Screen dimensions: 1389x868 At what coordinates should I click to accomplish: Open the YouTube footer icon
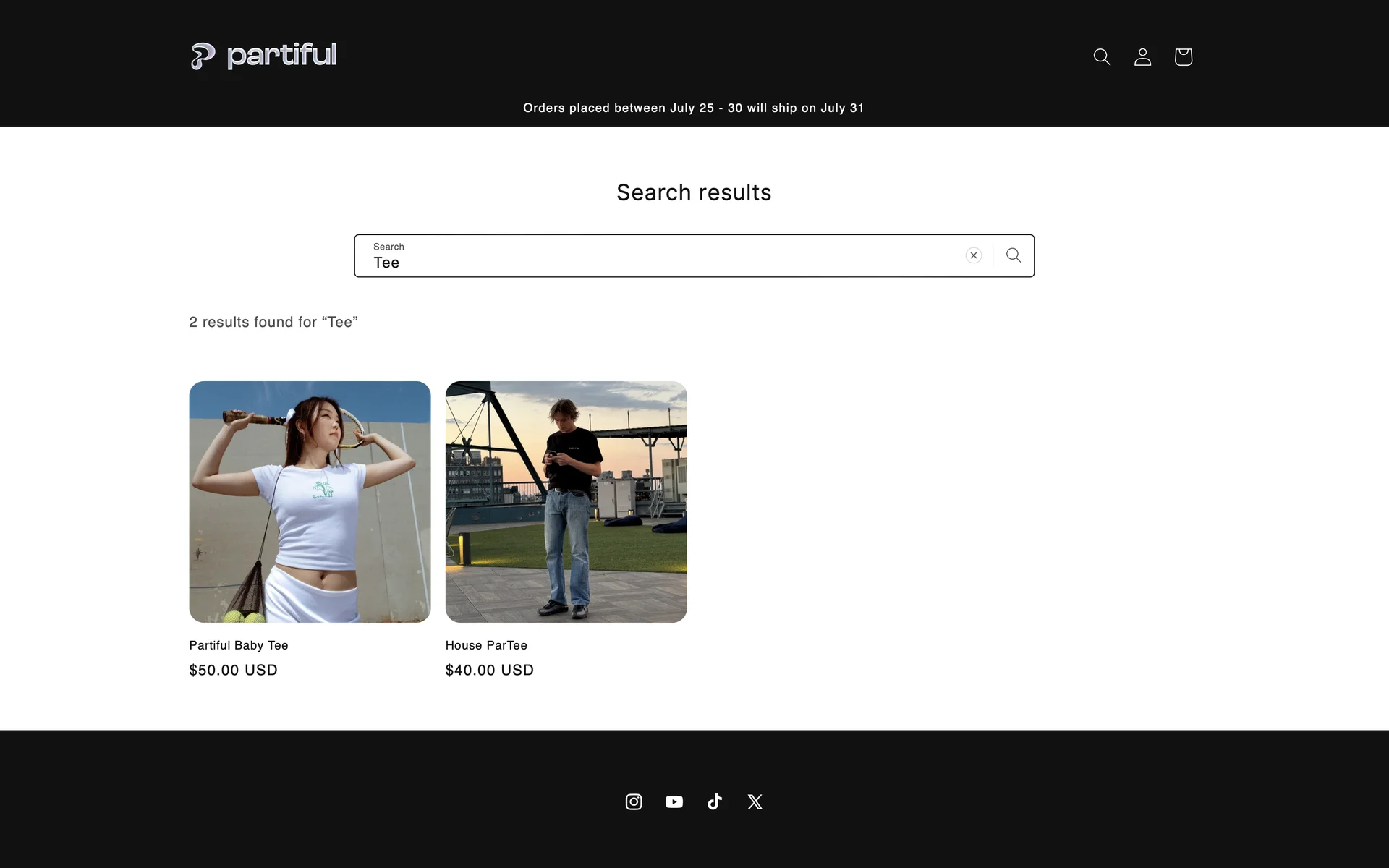tap(674, 801)
